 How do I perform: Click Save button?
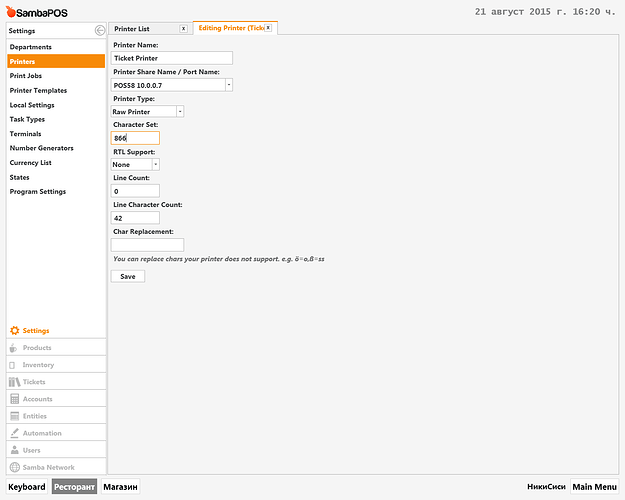tap(128, 276)
